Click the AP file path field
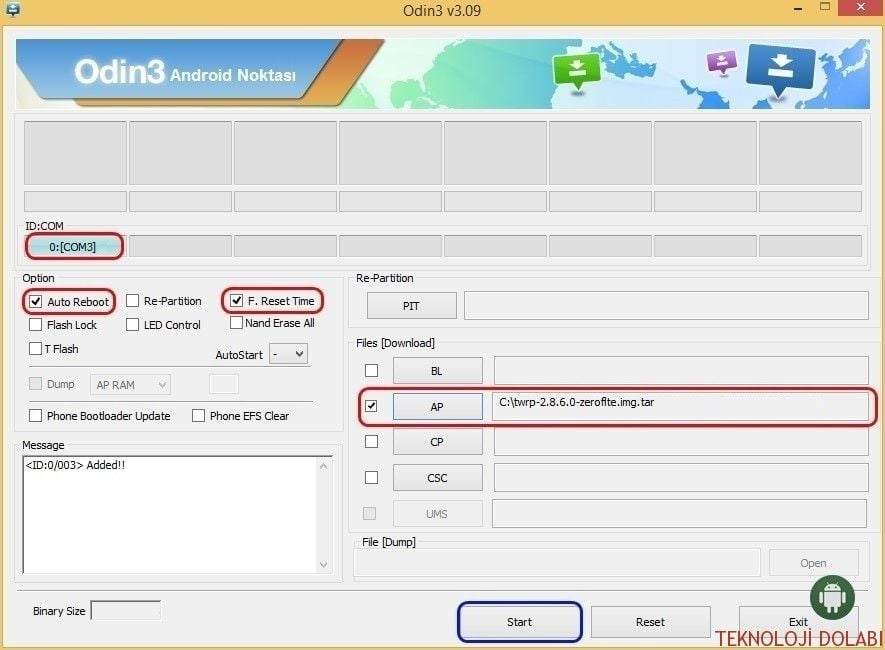 coord(681,406)
